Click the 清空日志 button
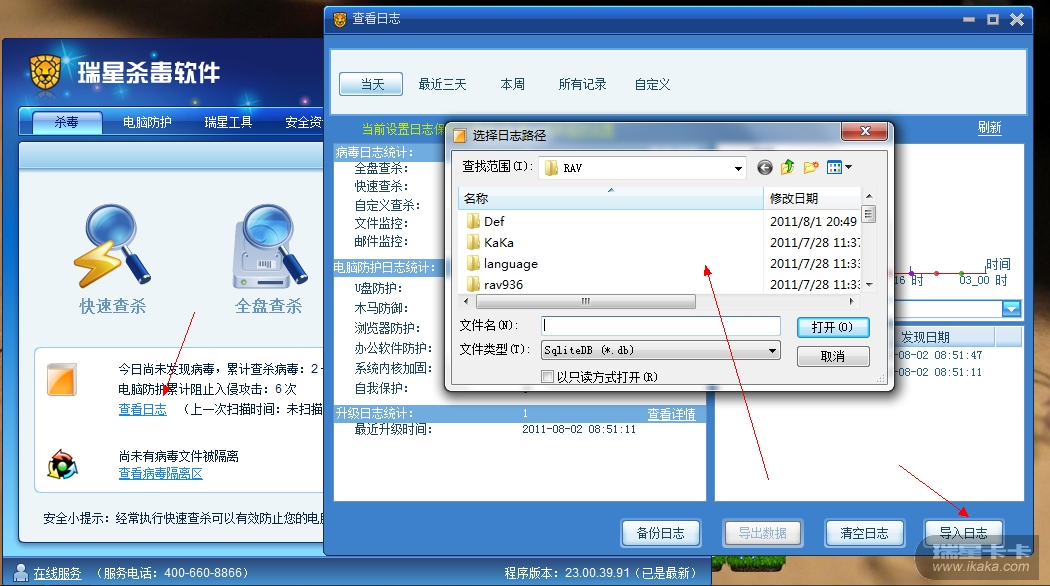 point(865,533)
